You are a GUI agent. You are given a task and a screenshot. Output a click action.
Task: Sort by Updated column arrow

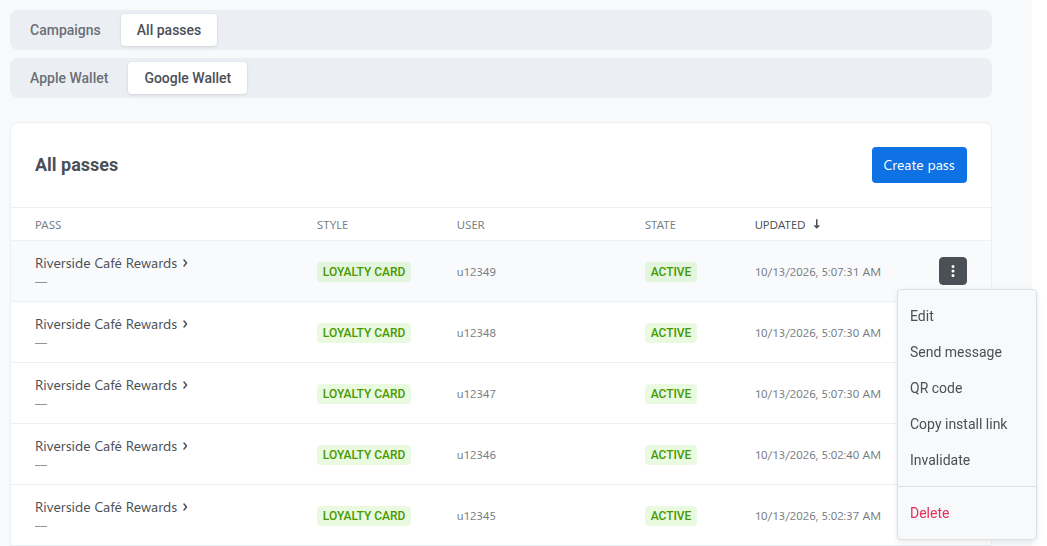816,224
